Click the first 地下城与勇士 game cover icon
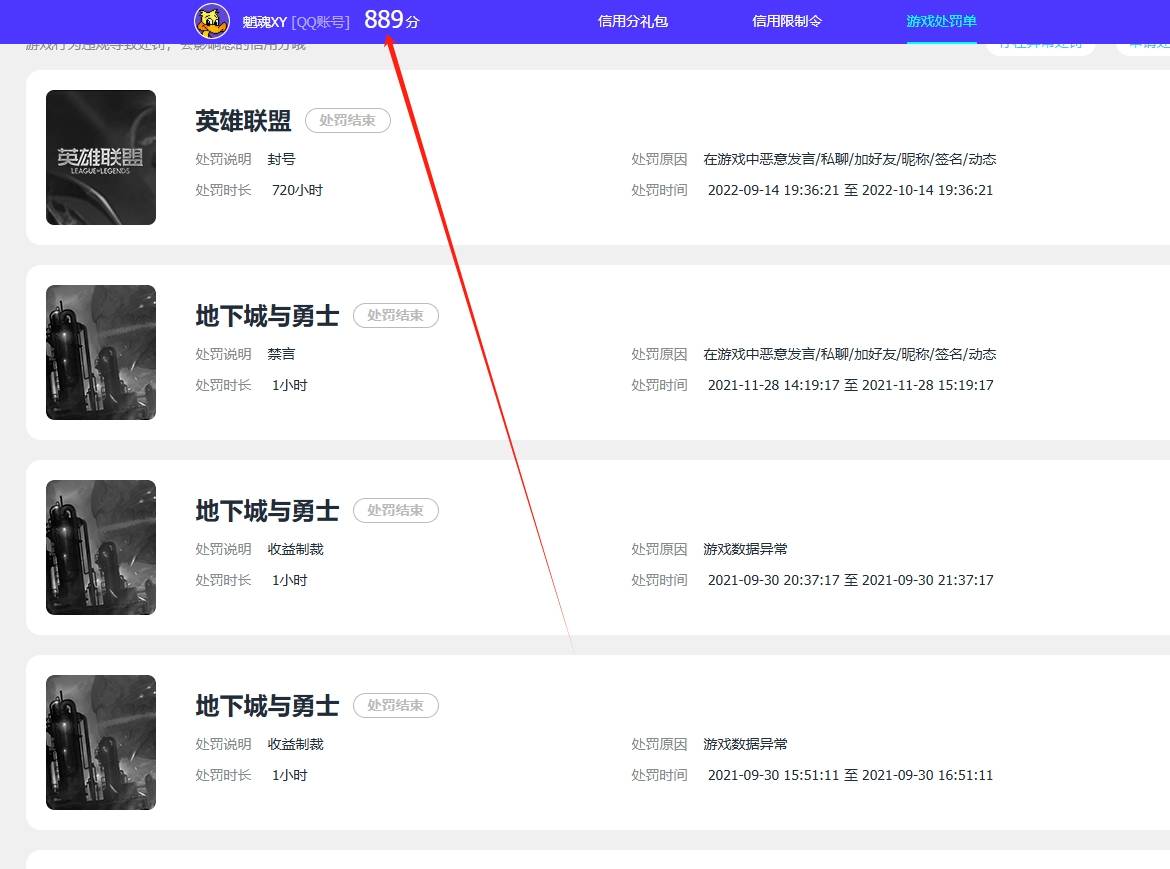 coord(100,351)
